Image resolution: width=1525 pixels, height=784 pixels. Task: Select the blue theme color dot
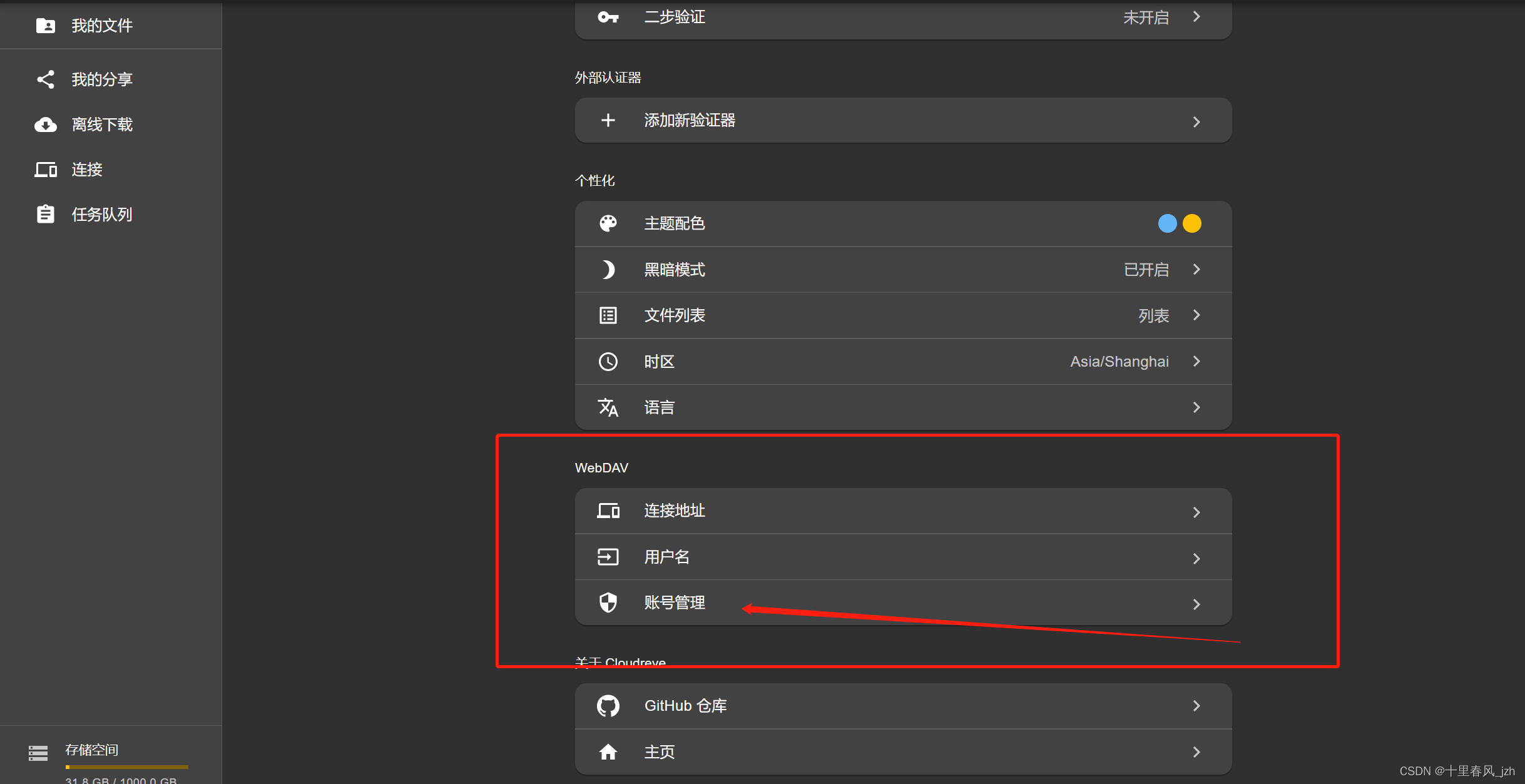point(1167,223)
